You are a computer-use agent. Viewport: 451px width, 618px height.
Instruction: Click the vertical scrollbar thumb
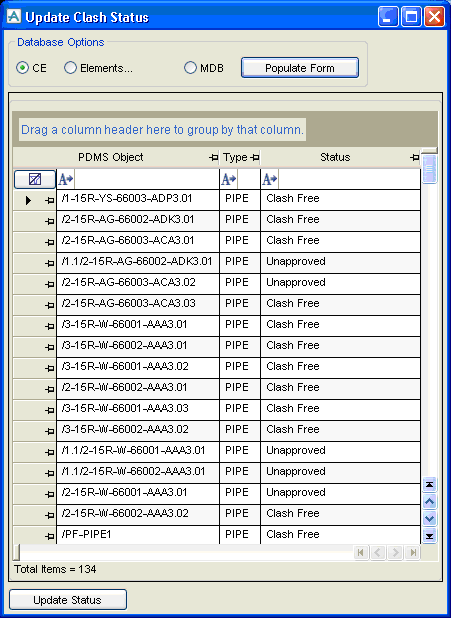pyautogui.click(x=430, y=169)
